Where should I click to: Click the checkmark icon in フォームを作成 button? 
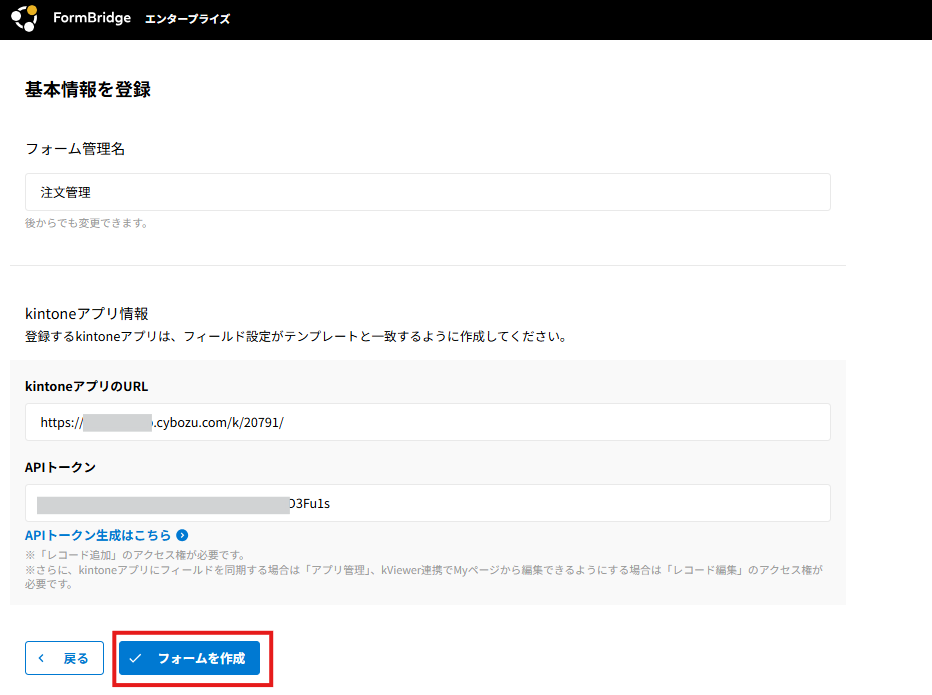coord(136,658)
